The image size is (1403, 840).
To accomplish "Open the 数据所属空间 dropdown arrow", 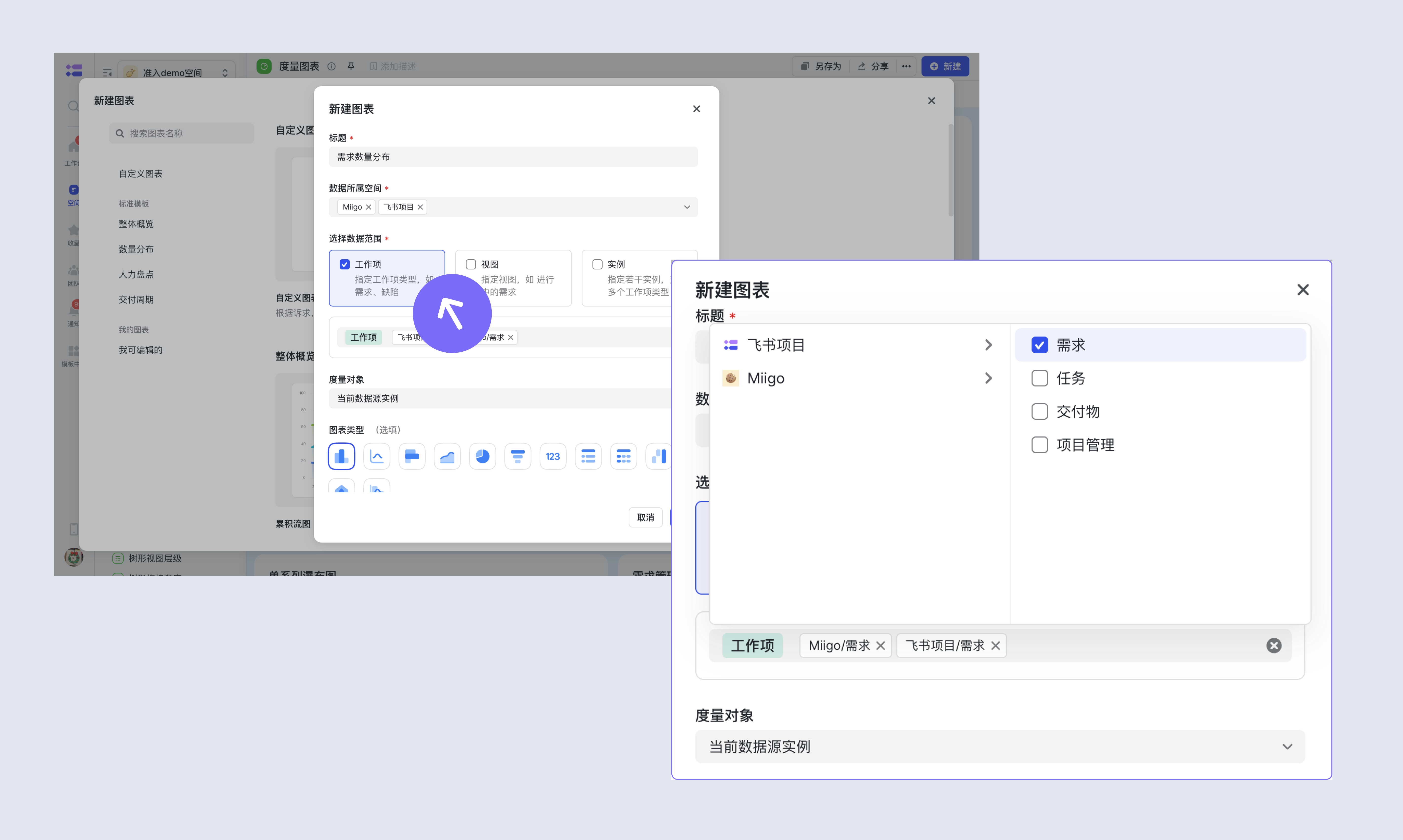I will tap(687, 207).
